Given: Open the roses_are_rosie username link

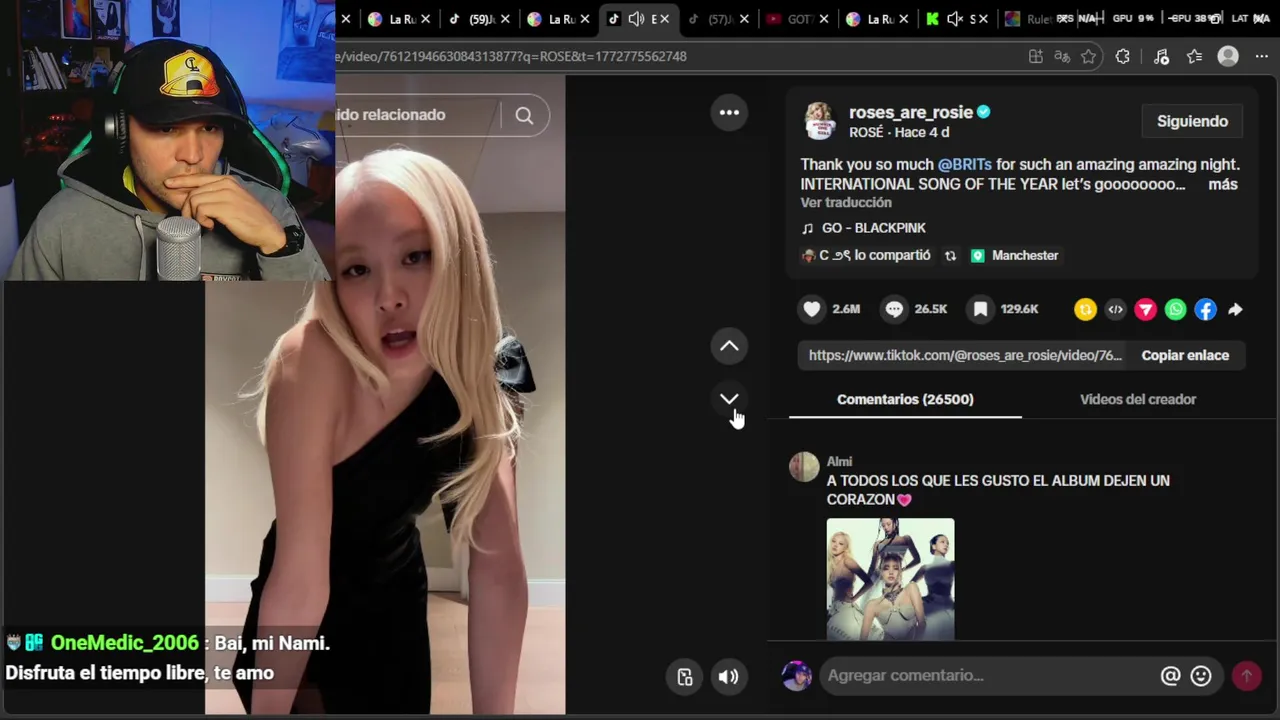Looking at the screenshot, I should click(x=910, y=113).
